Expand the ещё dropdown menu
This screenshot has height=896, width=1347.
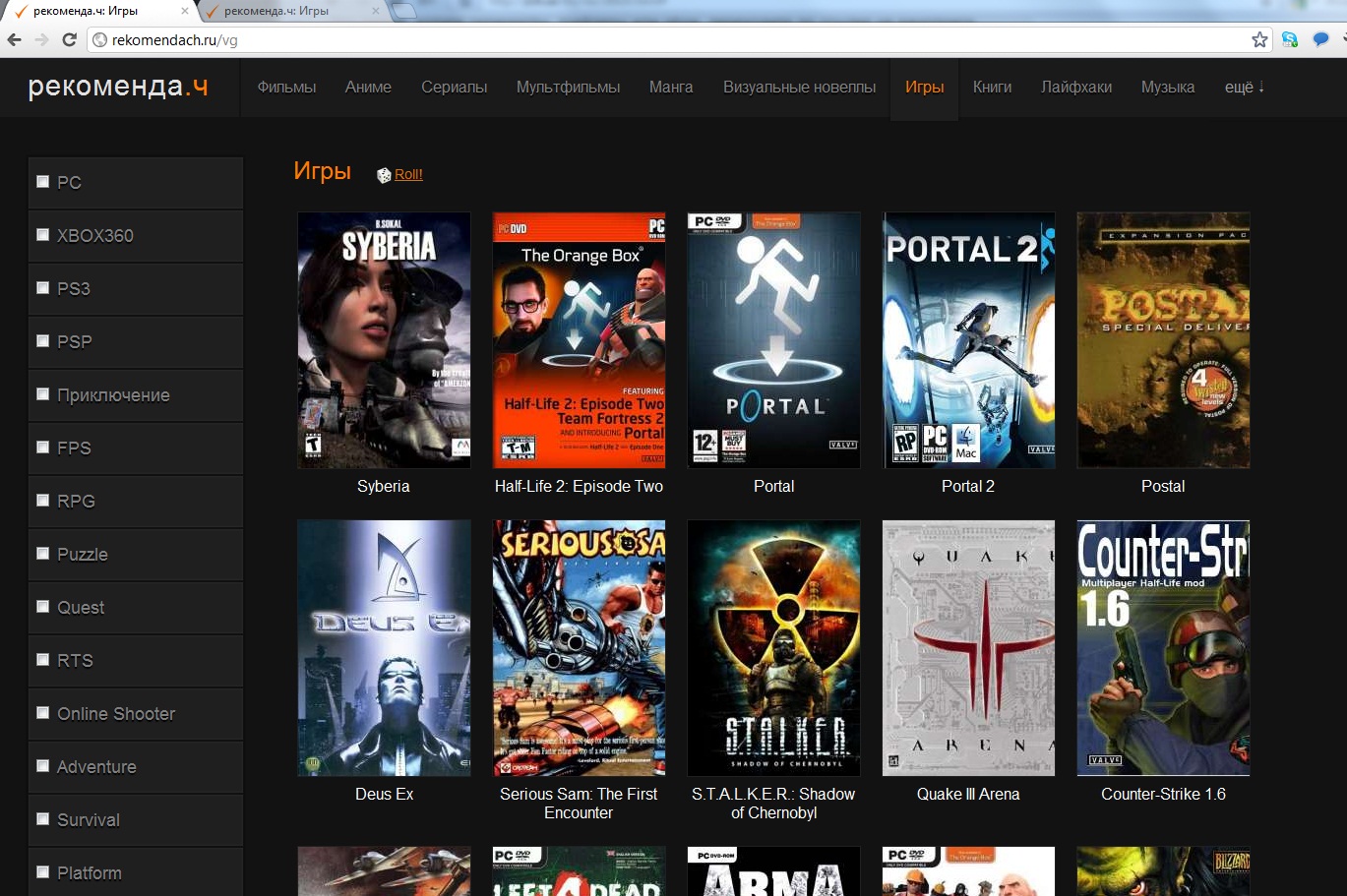click(1245, 88)
